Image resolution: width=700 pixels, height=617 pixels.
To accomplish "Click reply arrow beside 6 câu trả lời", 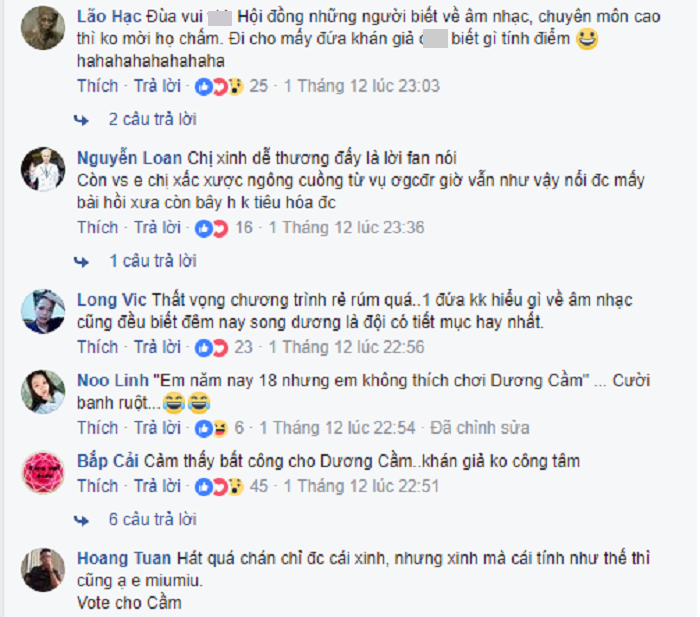I will point(81,520).
